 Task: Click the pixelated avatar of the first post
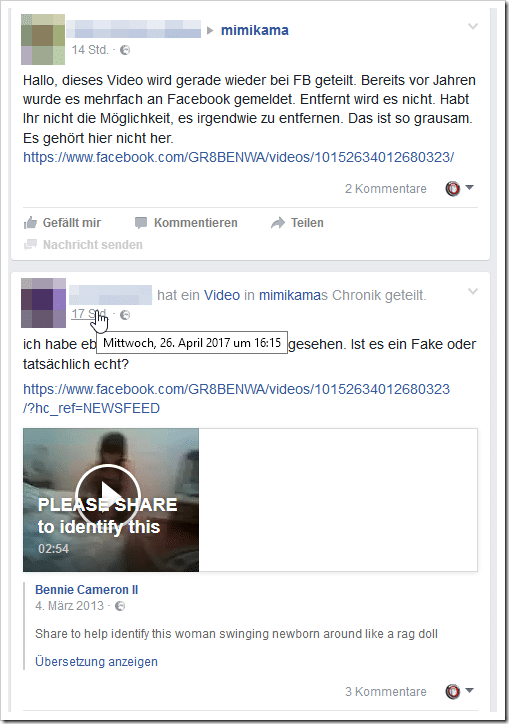point(43,39)
